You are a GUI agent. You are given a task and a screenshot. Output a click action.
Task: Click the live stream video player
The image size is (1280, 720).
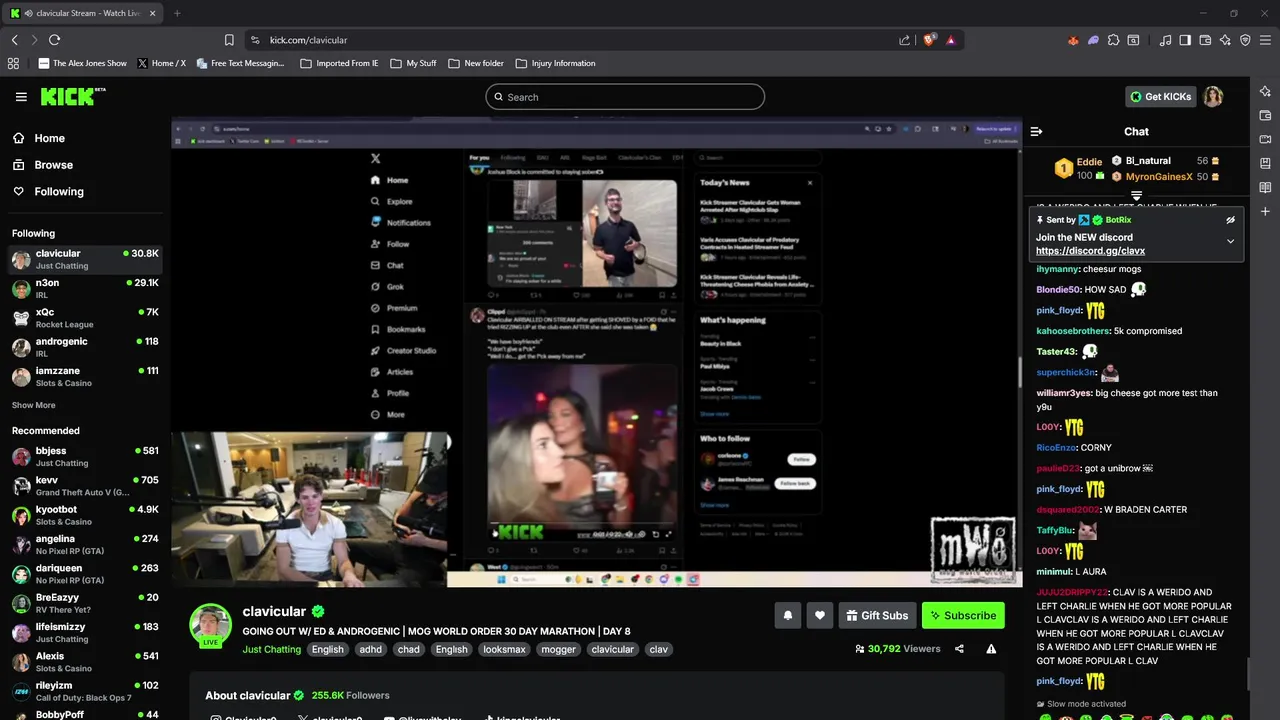pyautogui.click(x=596, y=352)
